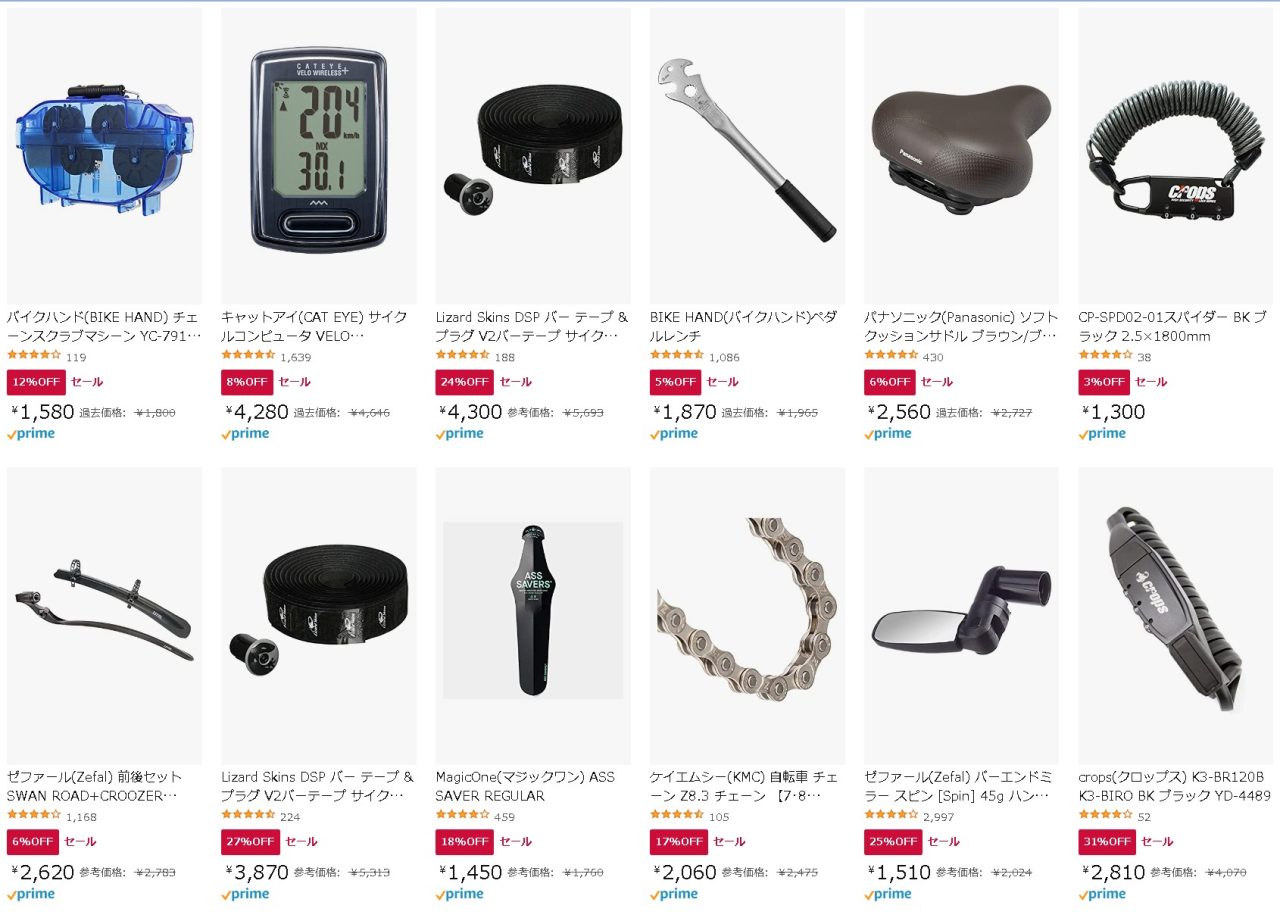Click the MagicOne ASS SAVER REGULAR title
Image resolution: width=1280 pixels, height=921 pixels.
525,786
